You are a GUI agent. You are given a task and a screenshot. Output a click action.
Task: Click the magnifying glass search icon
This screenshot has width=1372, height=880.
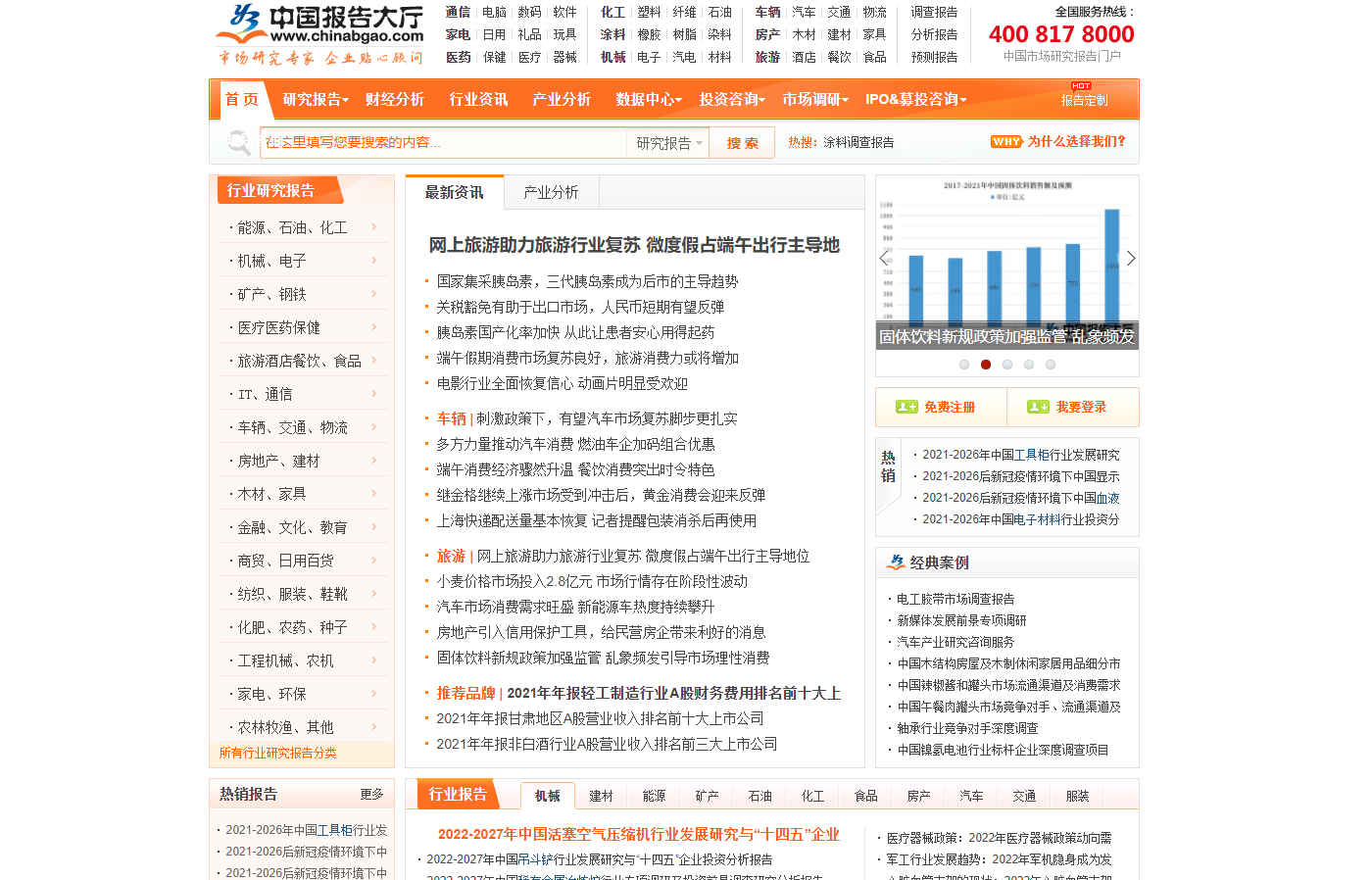[238, 143]
